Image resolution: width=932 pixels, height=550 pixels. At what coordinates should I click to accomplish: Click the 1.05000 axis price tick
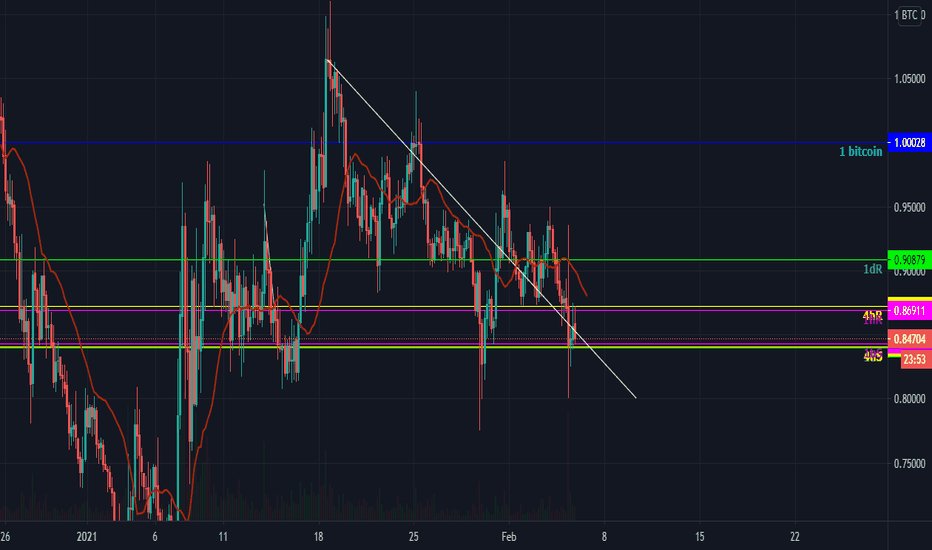(909, 79)
